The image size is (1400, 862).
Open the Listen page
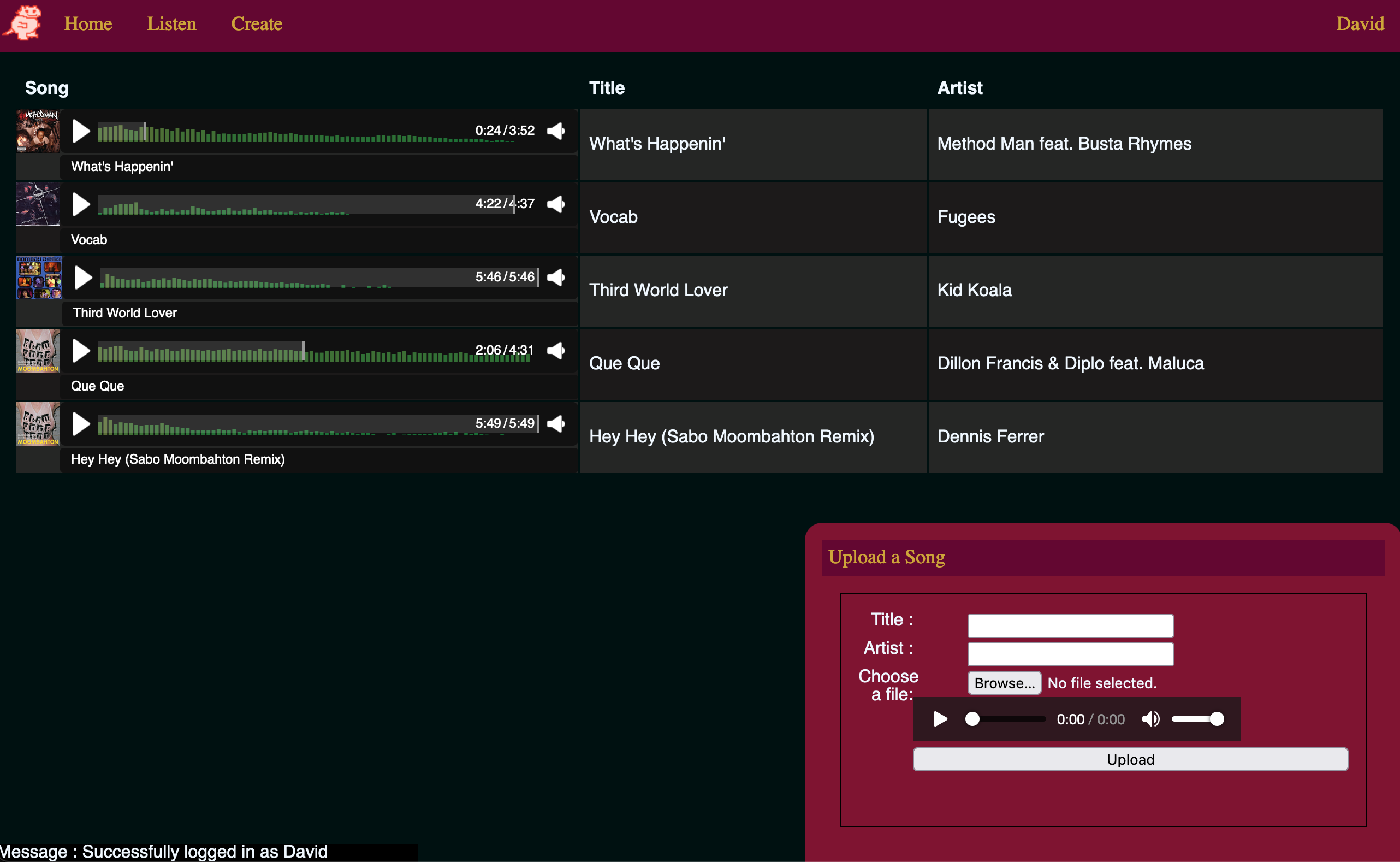point(171,24)
